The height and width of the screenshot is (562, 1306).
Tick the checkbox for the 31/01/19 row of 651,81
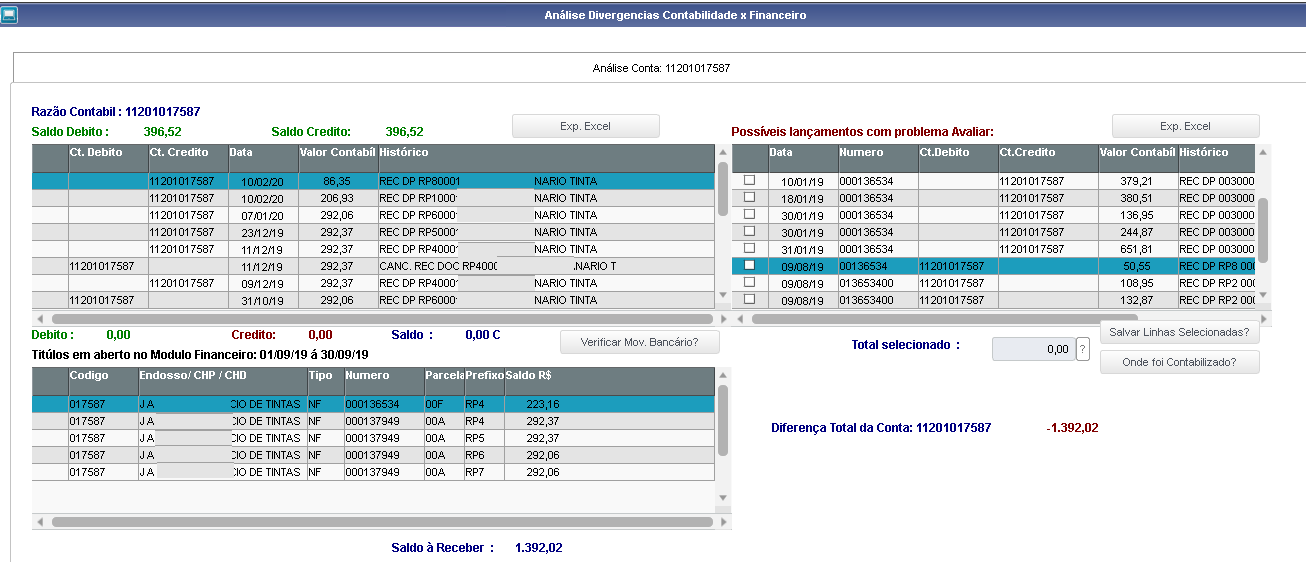coord(749,248)
